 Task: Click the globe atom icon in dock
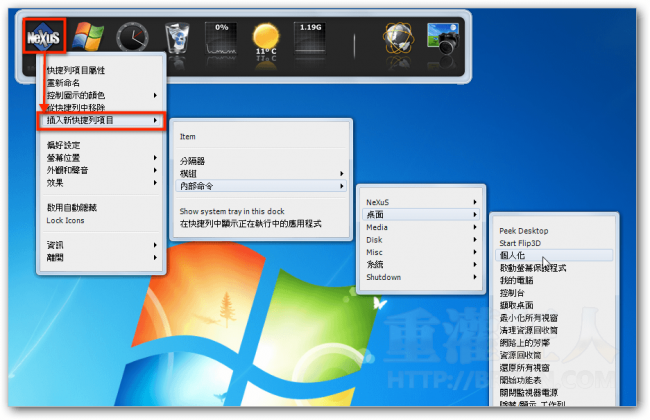[398, 40]
